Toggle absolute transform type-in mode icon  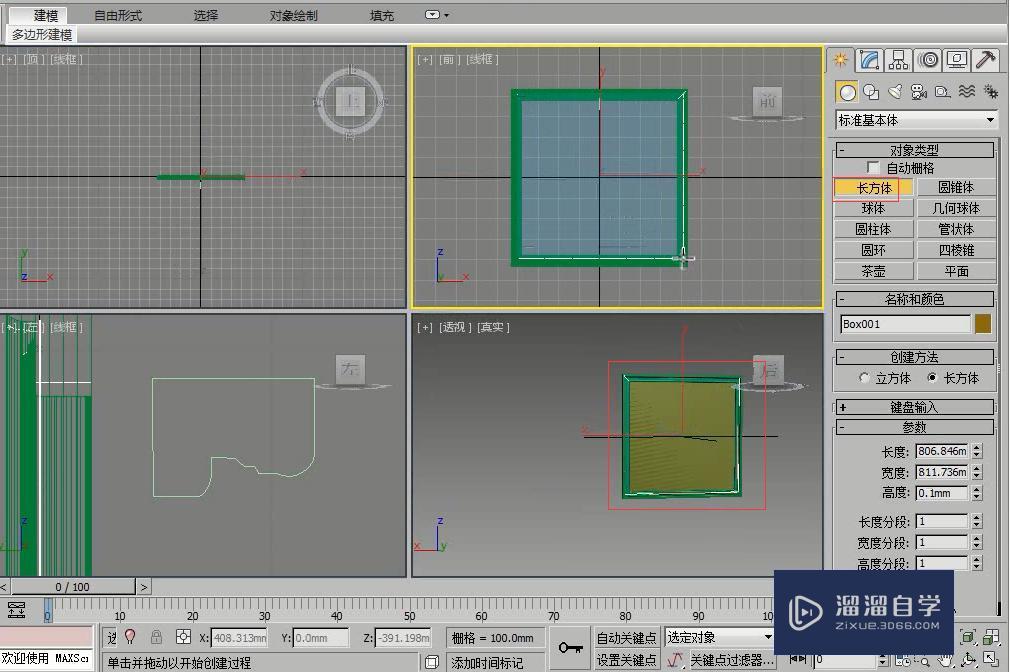pos(183,637)
